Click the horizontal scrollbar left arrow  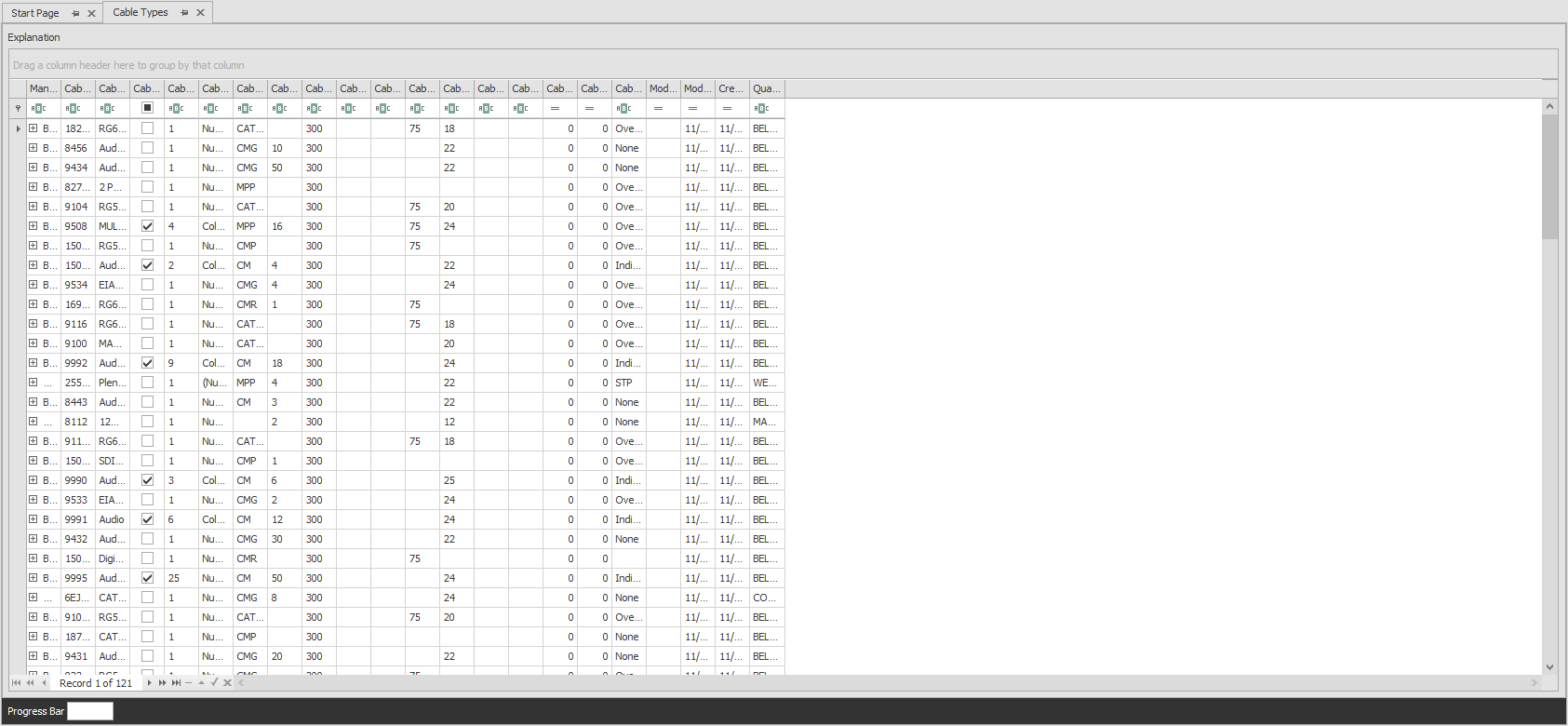pyautogui.click(x=241, y=683)
